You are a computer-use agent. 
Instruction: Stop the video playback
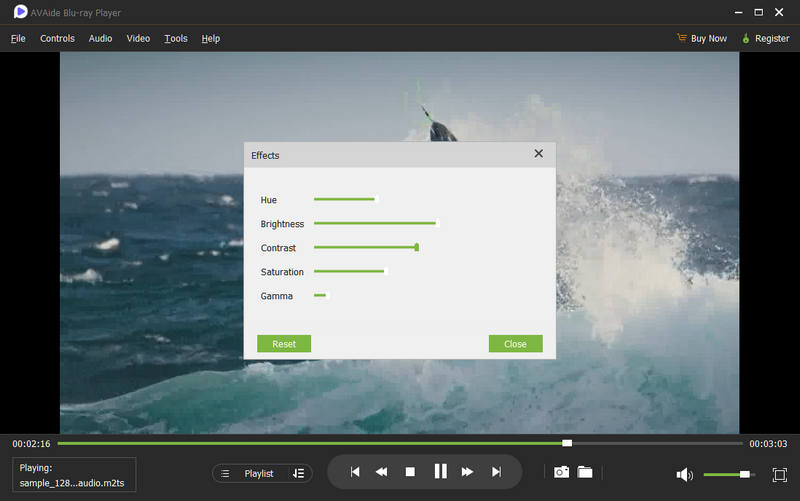click(410, 472)
